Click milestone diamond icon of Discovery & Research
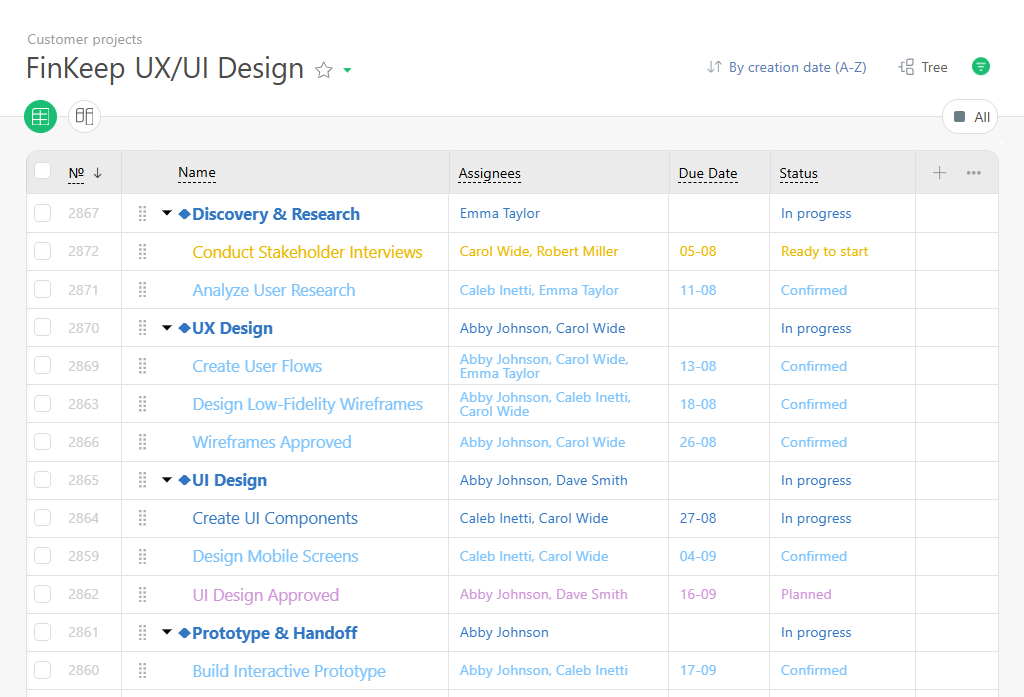The width and height of the screenshot is (1024, 697). click(x=184, y=214)
